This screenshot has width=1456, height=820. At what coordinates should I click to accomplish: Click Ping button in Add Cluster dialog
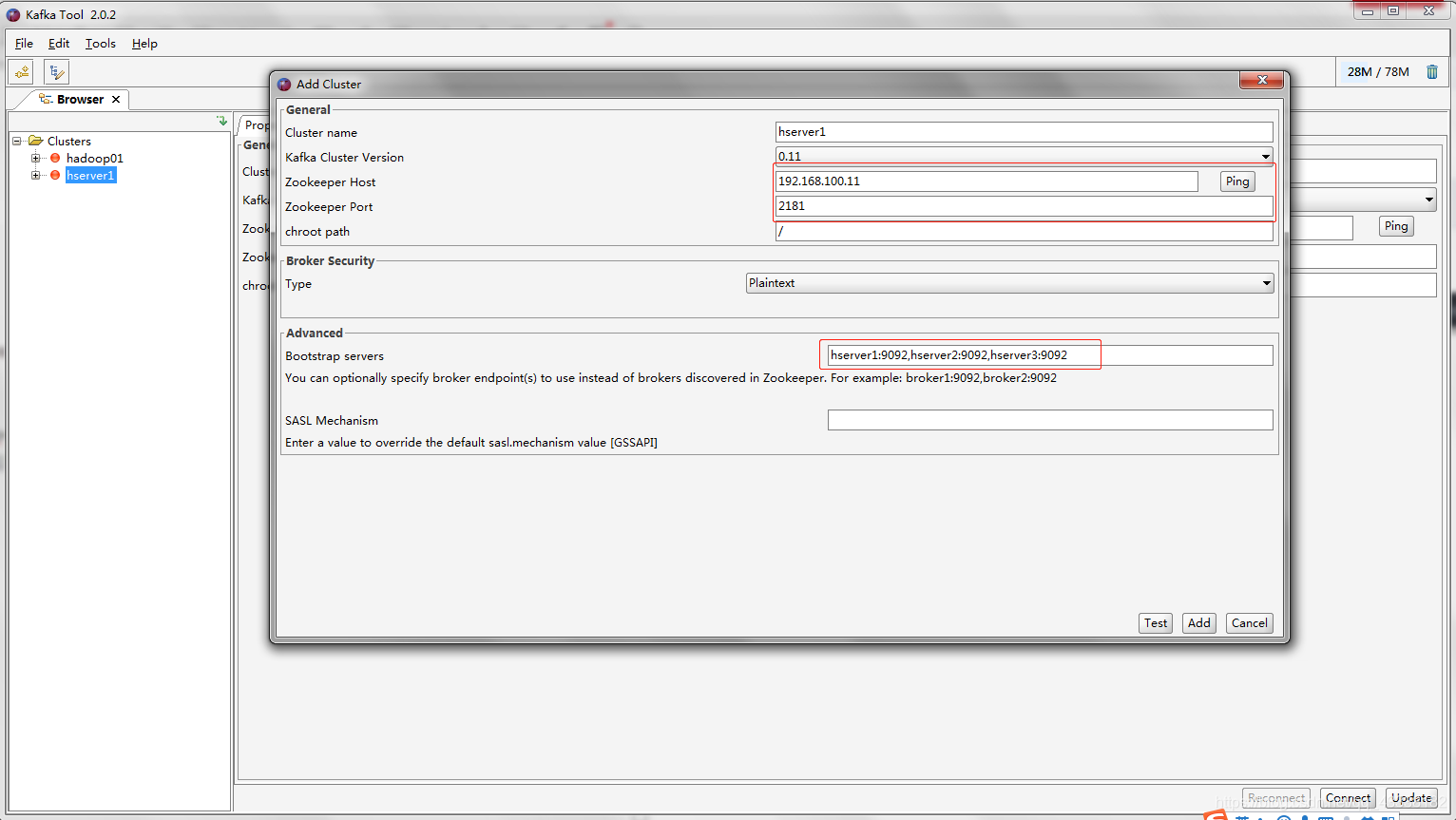click(1237, 181)
